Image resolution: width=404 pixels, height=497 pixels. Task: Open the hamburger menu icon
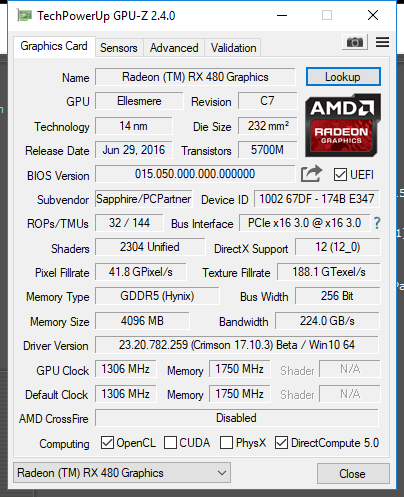point(382,42)
